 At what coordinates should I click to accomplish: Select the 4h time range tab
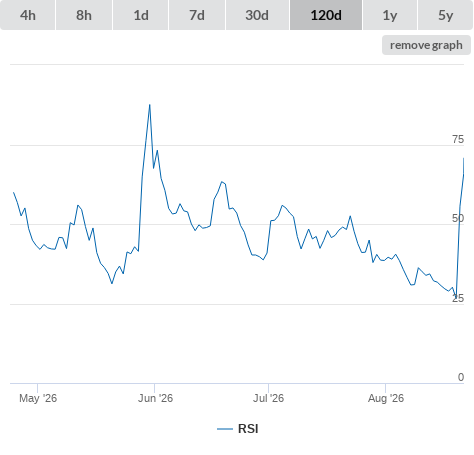[28, 15]
